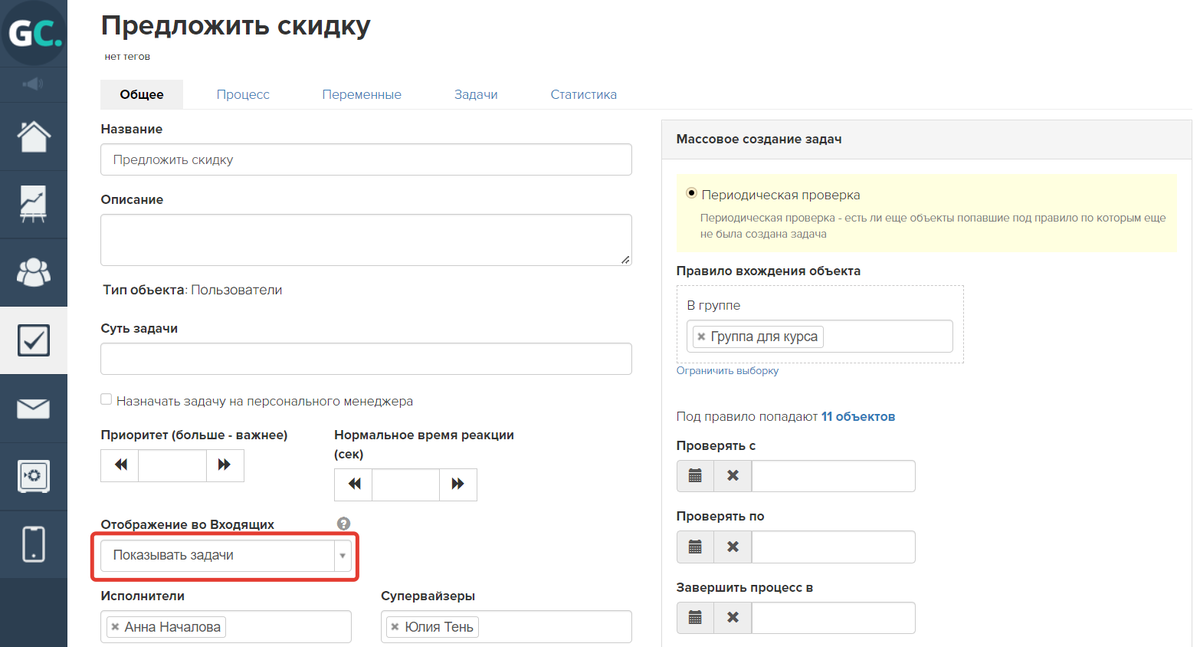This screenshot has height=647, width=1200.
Task: Click inside the Исполнители selection field
Action: pyautogui.click(x=226, y=627)
